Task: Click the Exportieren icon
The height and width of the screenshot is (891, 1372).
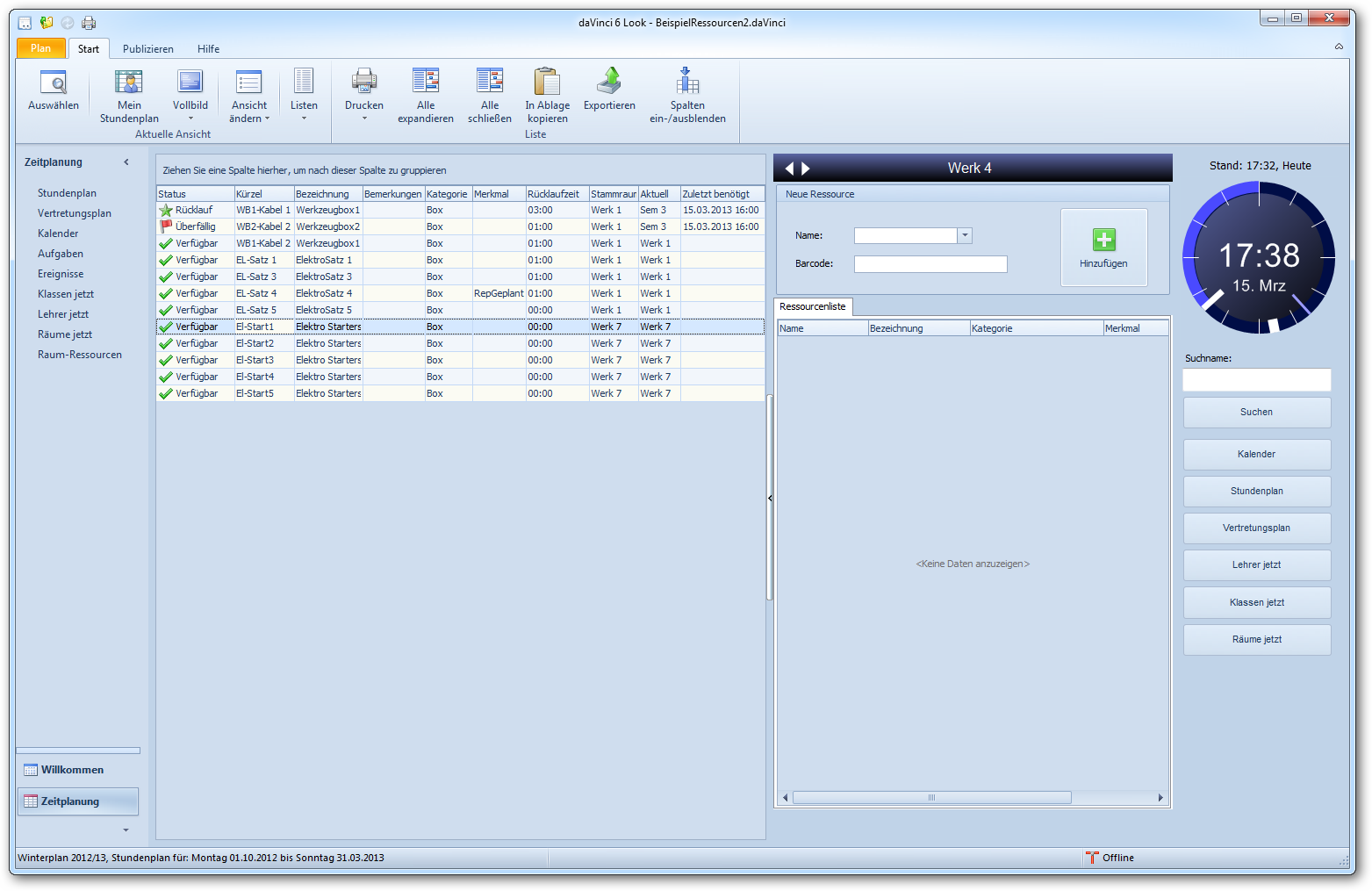Action: coord(609,82)
